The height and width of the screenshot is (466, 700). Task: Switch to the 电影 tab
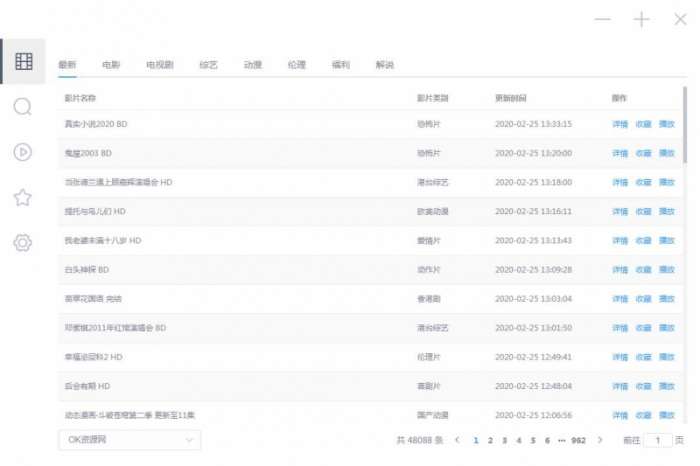click(x=111, y=65)
